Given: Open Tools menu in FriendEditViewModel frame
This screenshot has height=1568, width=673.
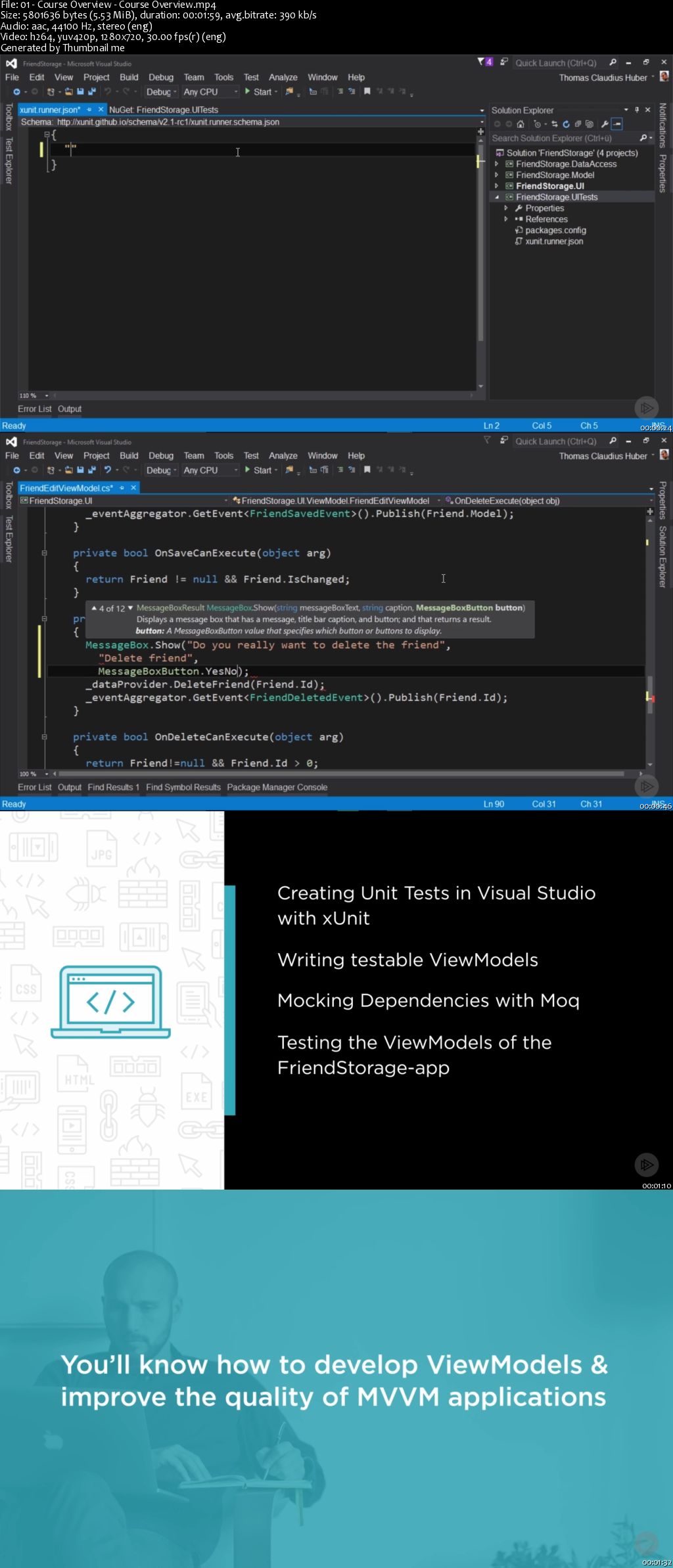Looking at the screenshot, I should point(223,456).
